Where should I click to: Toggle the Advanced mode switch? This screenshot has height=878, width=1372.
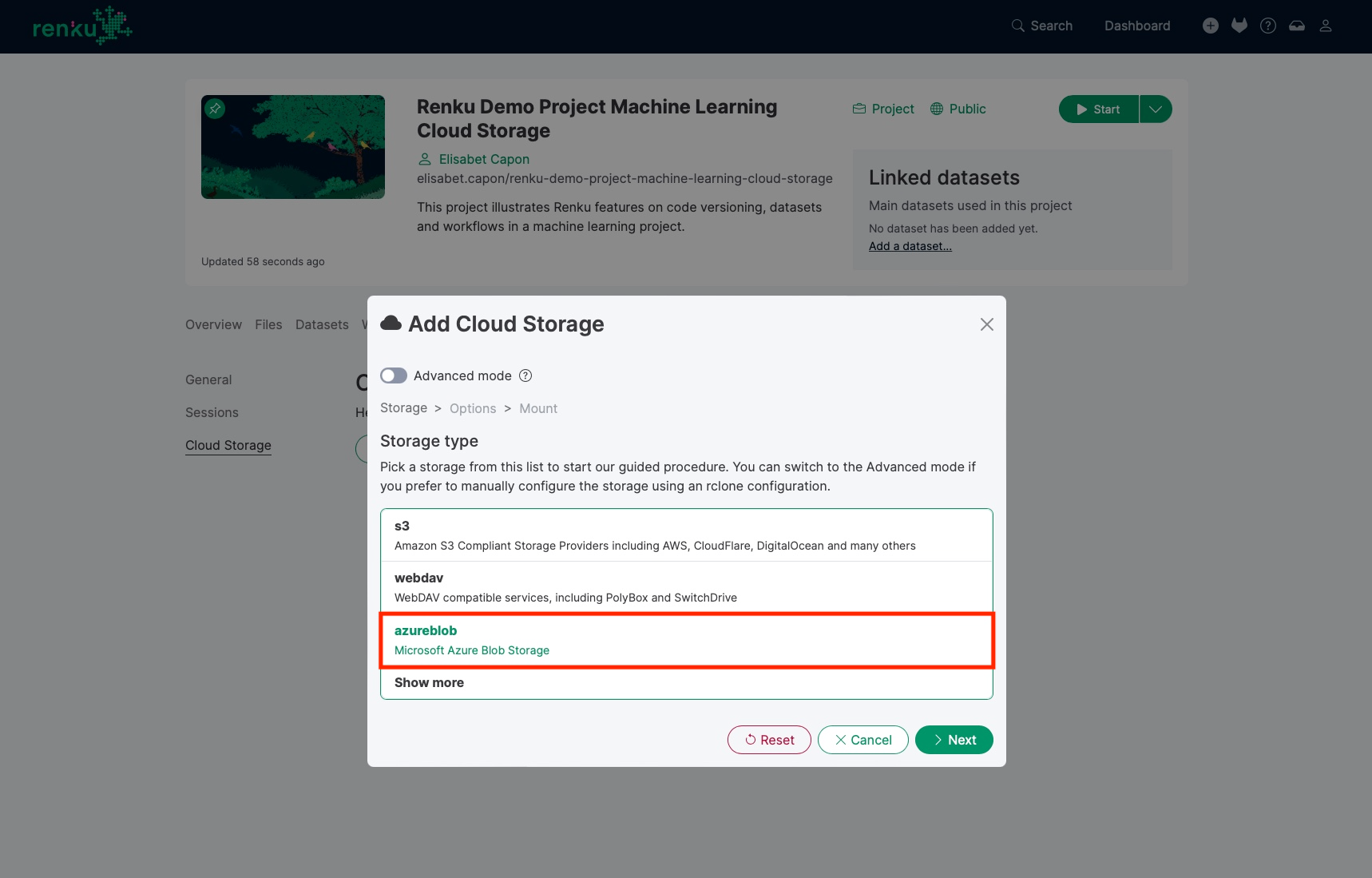[394, 375]
